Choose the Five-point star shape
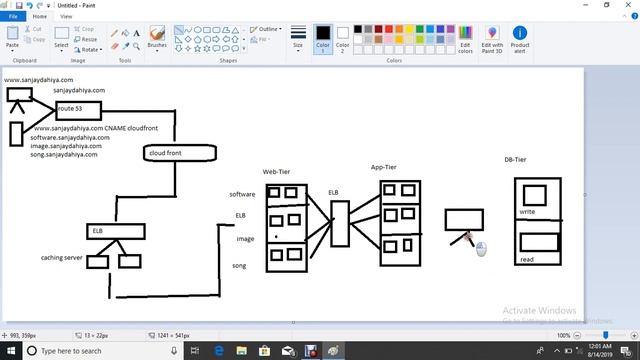Viewport: 640px width, 360px height. pyautogui.click(x=198, y=49)
